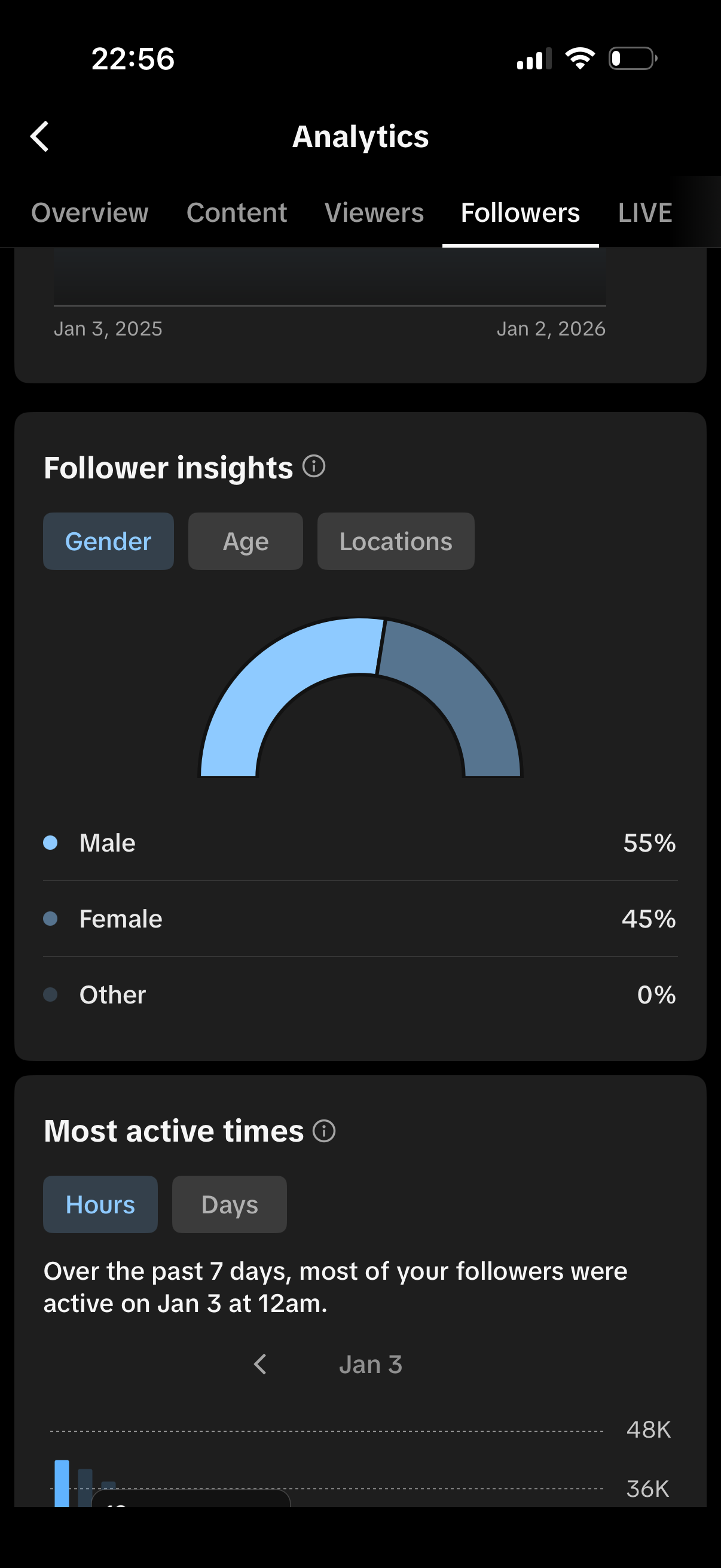The image size is (721, 1568).
Task: Tap info icon next to Most active times
Action: tap(323, 1131)
